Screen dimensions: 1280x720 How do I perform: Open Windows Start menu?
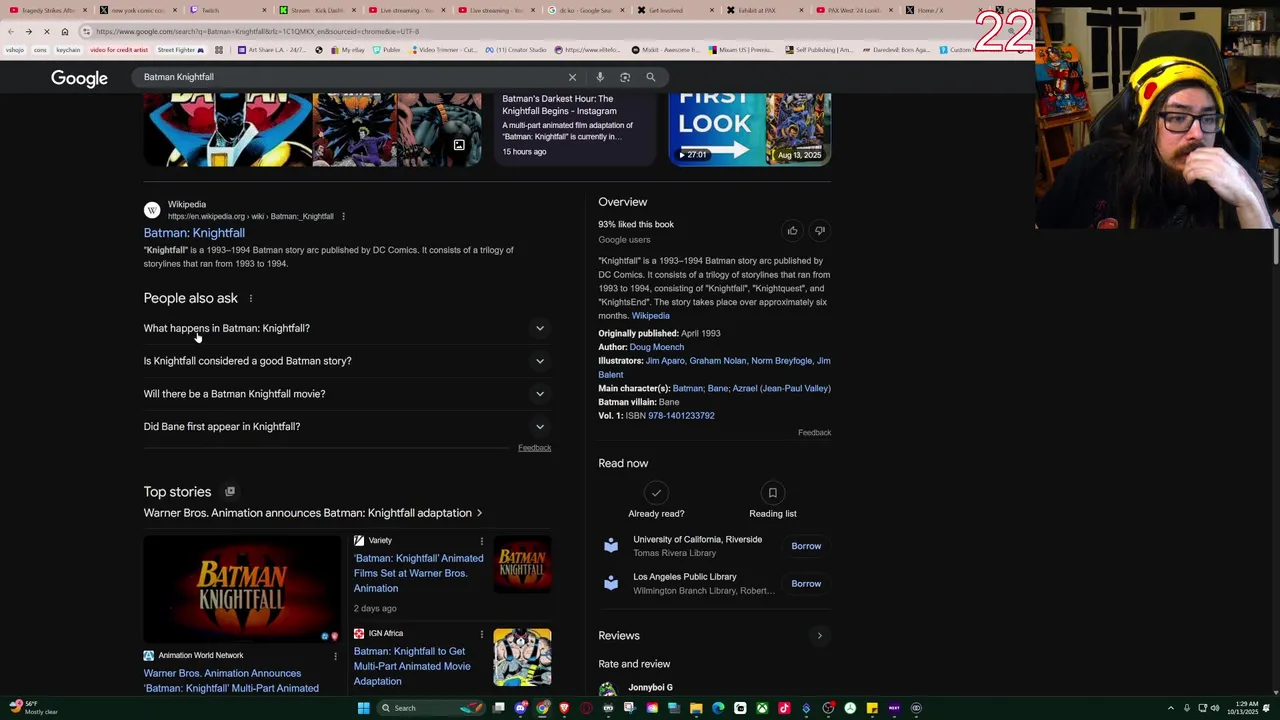click(x=364, y=708)
